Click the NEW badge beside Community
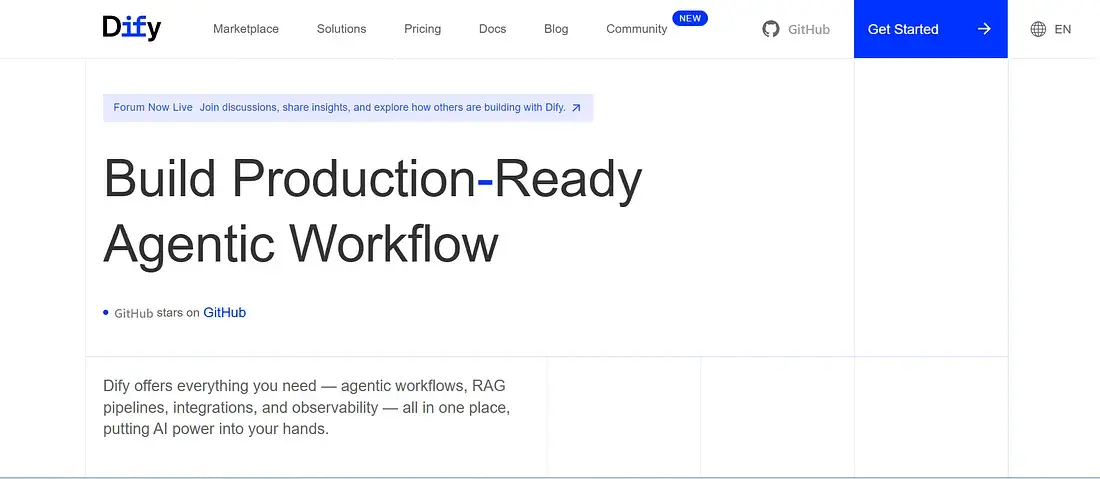This screenshot has width=1100, height=479. pyautogui.click(x=690, y=18)
